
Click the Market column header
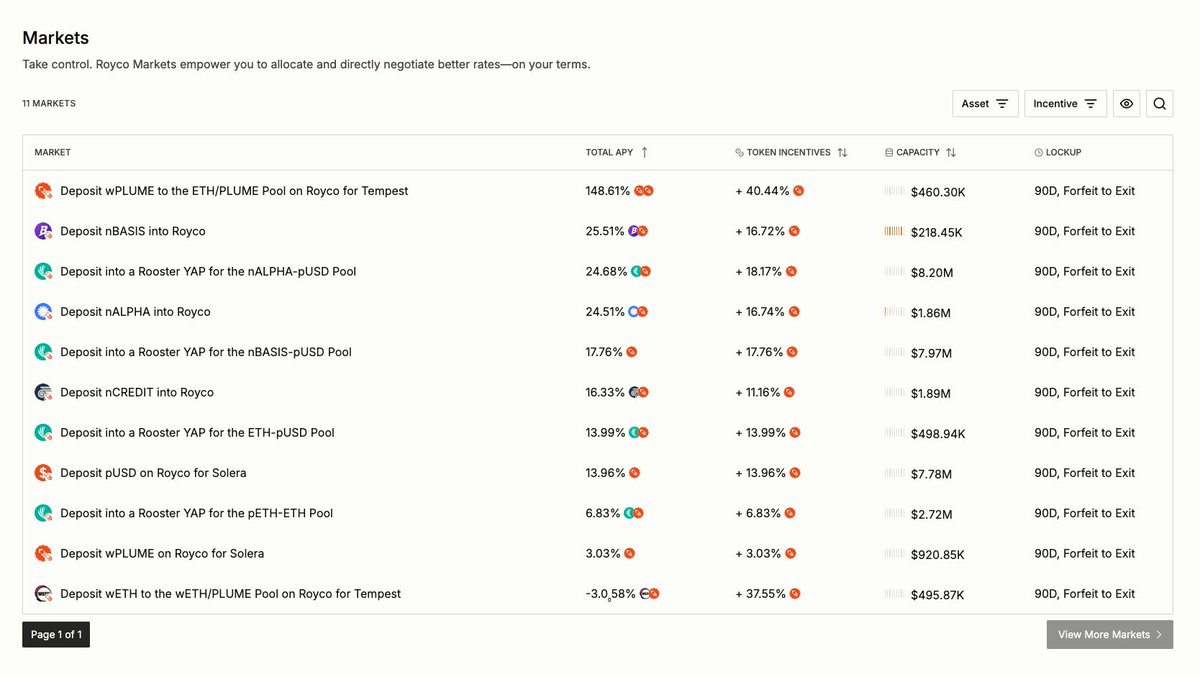pyautogui.click(x=53, y=152)
